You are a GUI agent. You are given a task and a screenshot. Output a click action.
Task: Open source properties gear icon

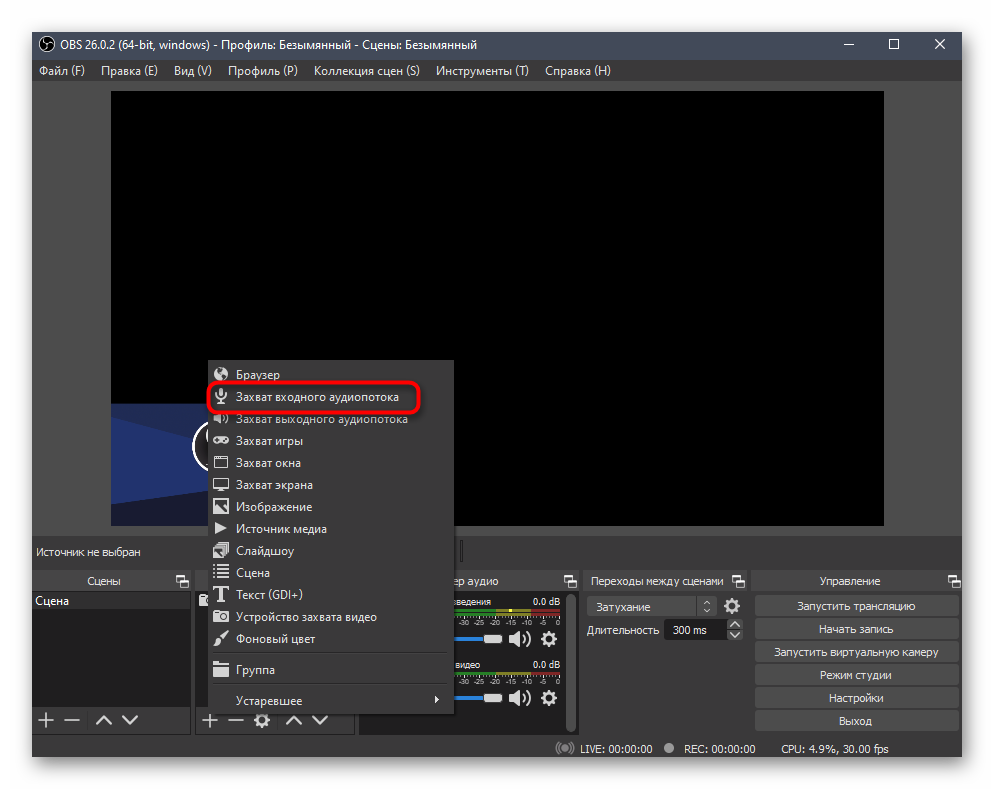pos(262,720)
